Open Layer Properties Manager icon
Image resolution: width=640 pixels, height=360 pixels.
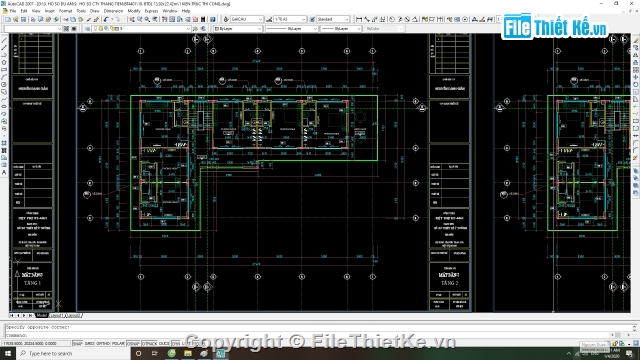tap(88, 29)
